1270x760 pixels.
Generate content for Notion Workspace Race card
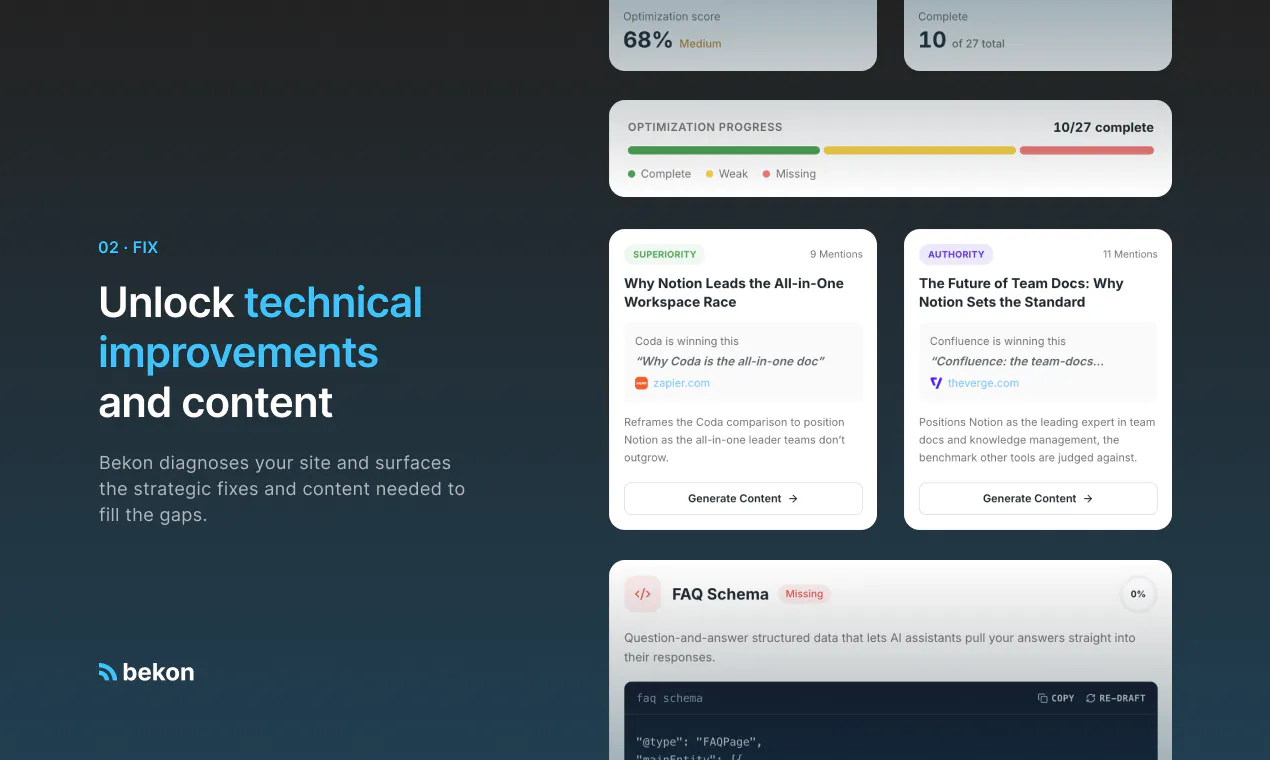tap(743, 498)
